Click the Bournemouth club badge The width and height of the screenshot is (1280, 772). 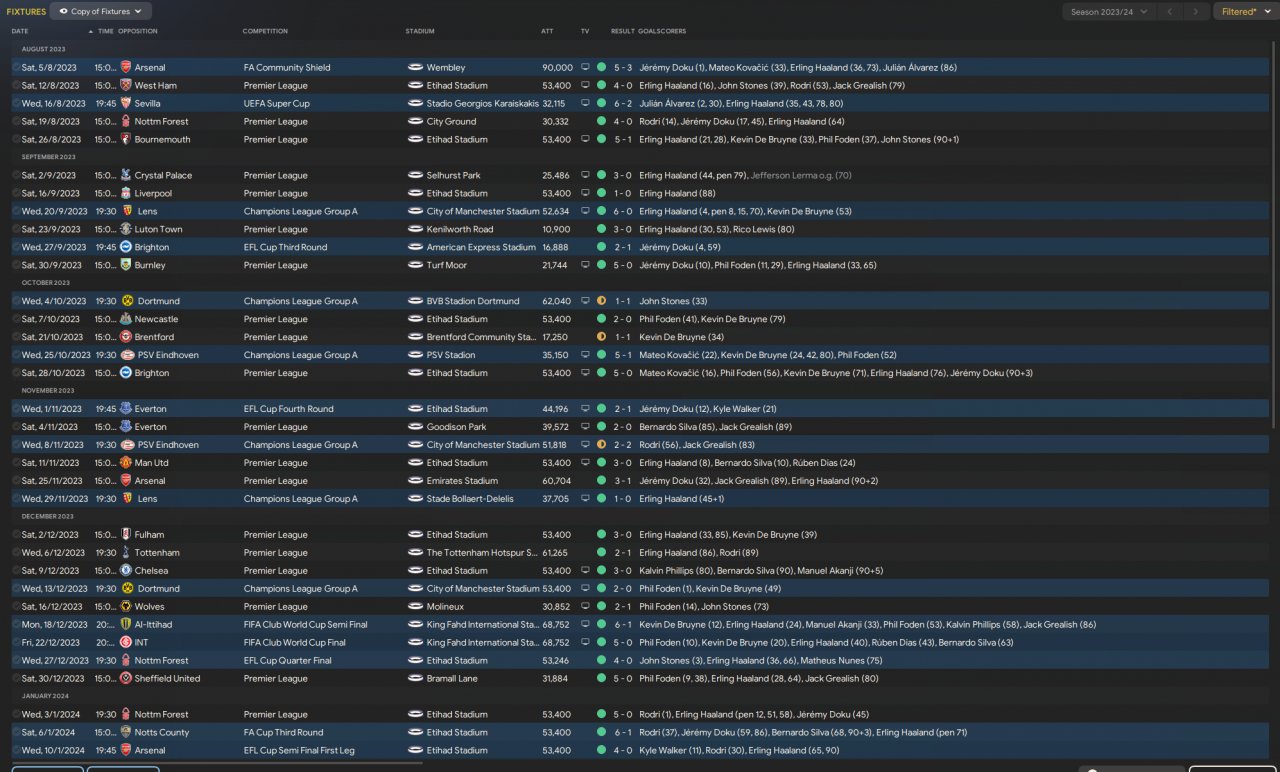tap(126, 140)
